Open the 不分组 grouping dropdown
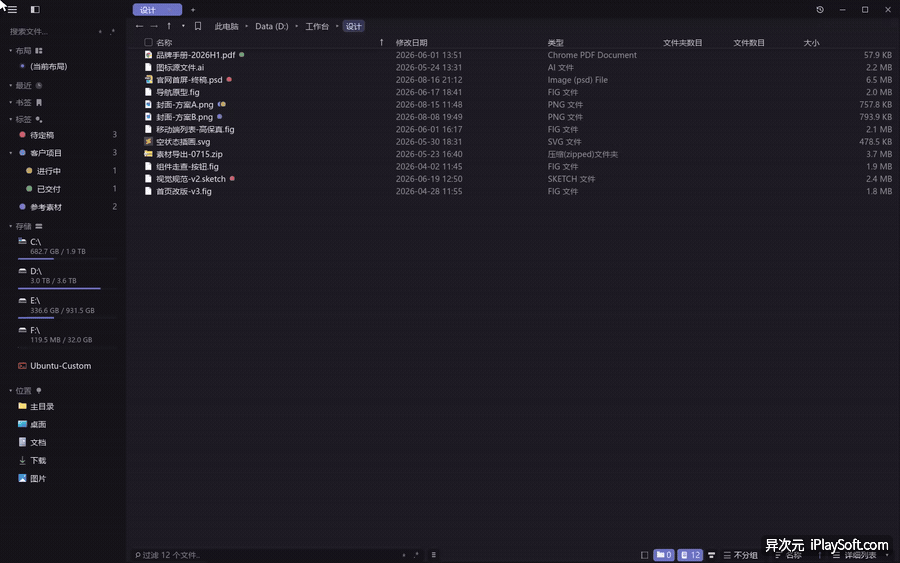This screenshot has height=563, width=900. [740, 555]
